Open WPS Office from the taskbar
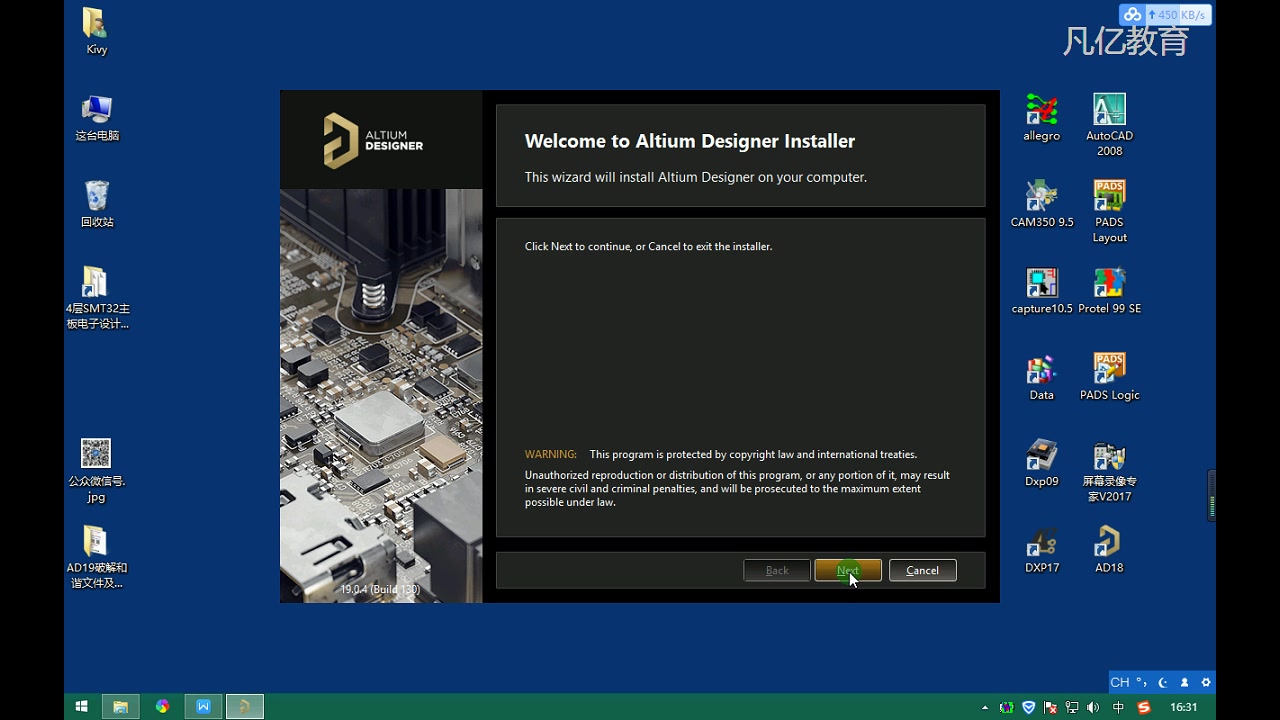 [x=203, y=706]
